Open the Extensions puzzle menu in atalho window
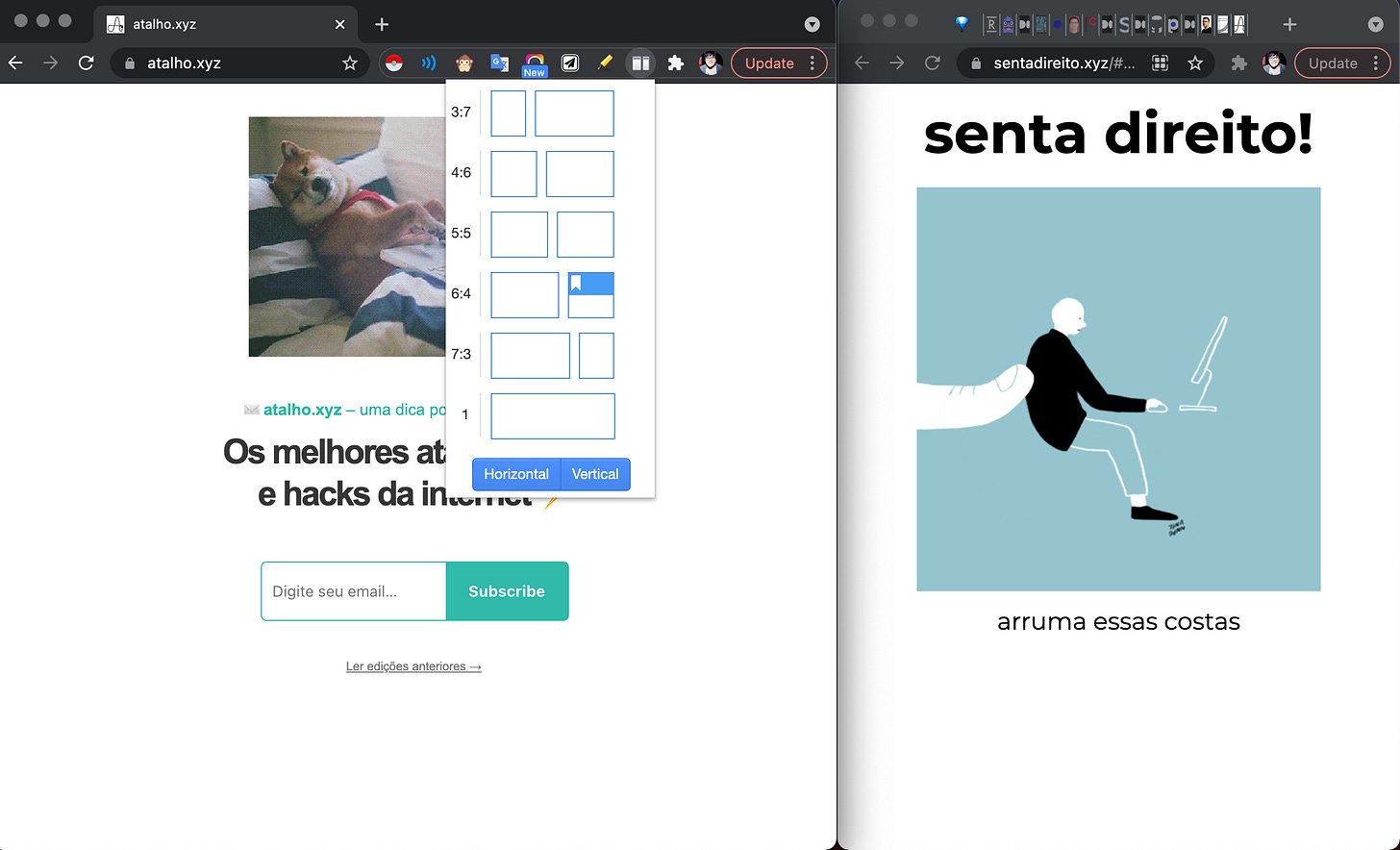The height and width of the screenshot is (850, 1400). [676, 63]
